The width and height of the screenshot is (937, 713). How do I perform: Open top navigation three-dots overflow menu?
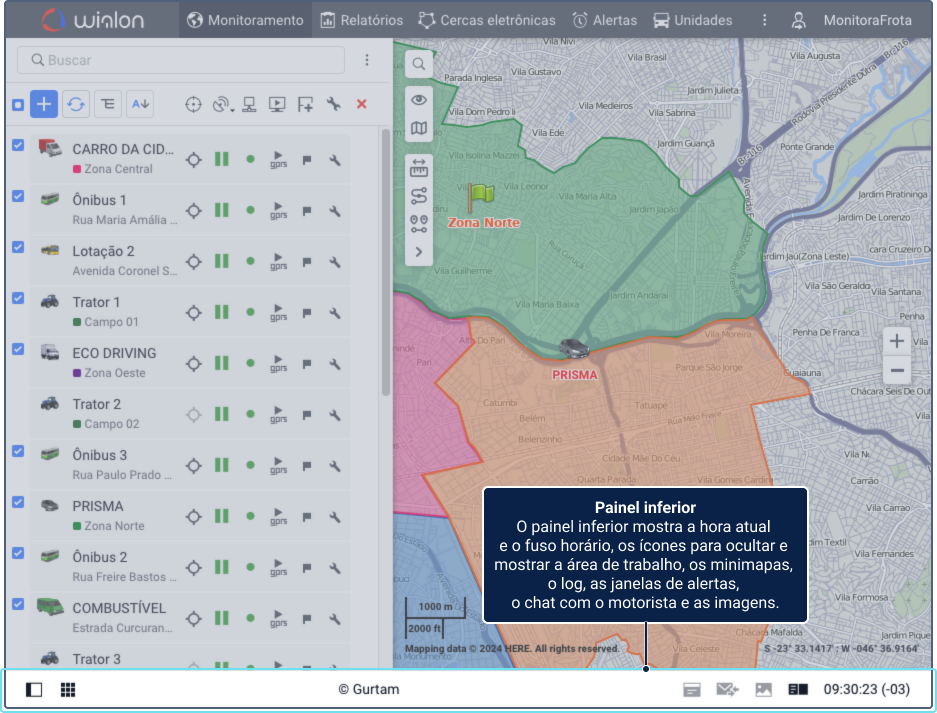point(765,20)
